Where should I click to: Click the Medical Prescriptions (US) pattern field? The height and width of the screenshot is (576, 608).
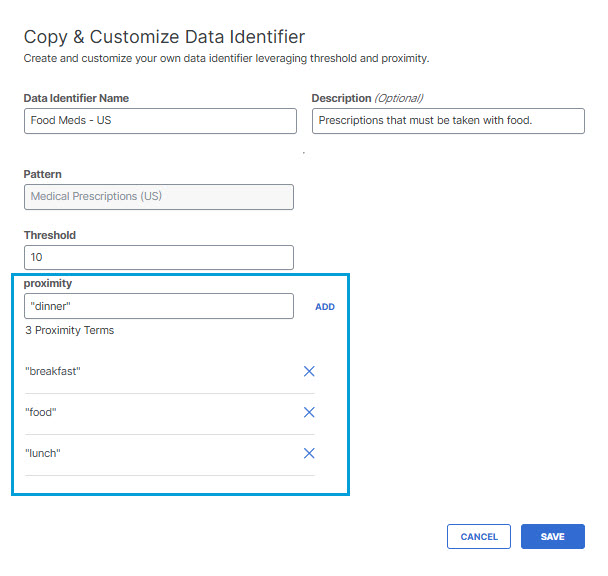pyautogui.click(x=159, y=197)
